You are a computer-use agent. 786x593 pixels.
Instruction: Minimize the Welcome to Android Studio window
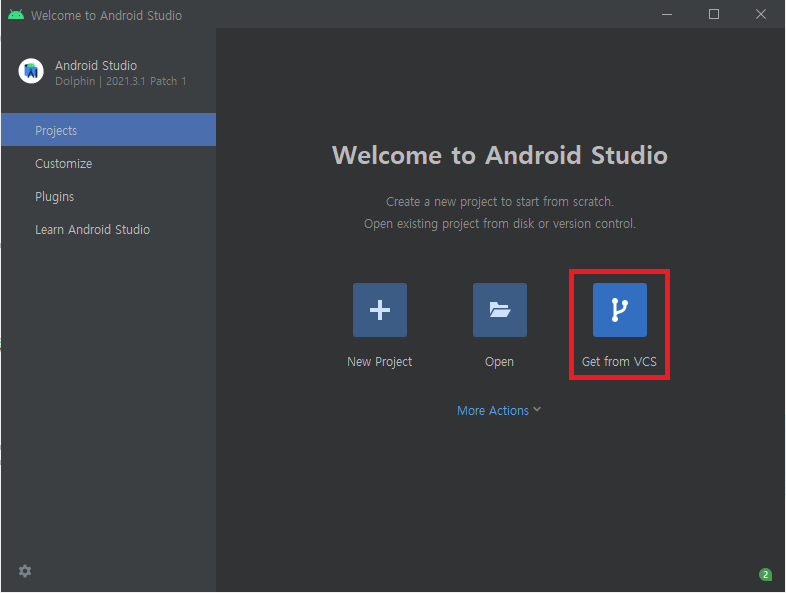click(667, 15)
